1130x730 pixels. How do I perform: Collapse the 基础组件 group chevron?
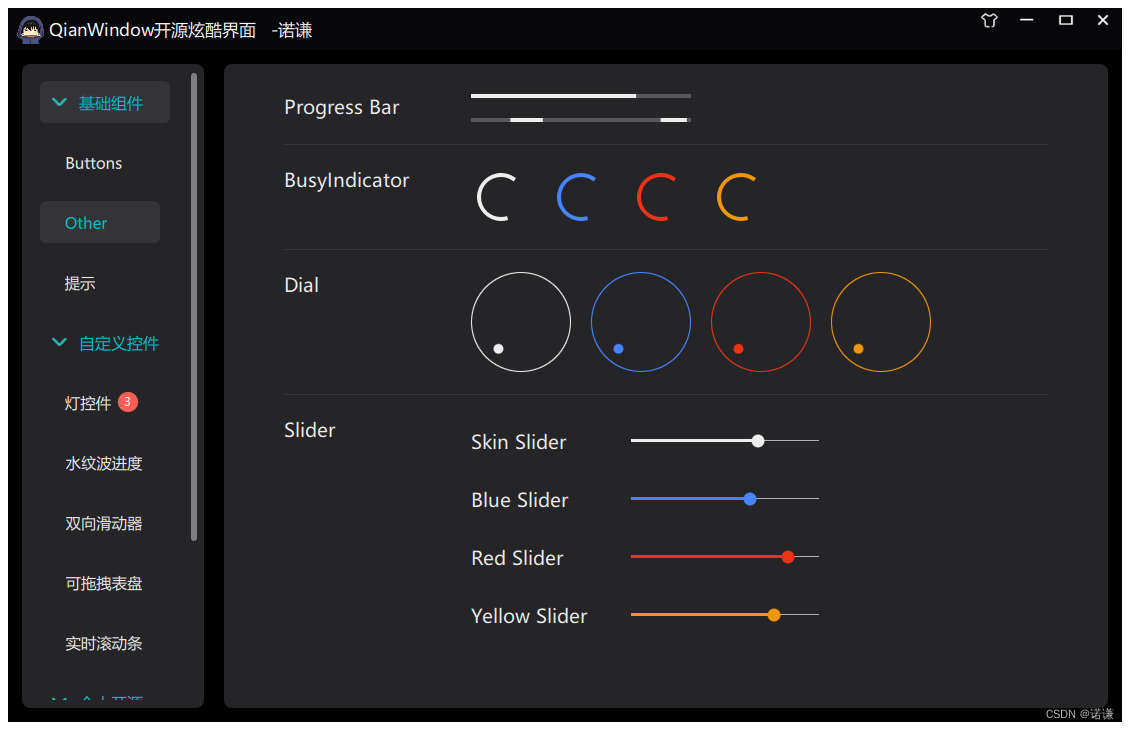[60, 102]
